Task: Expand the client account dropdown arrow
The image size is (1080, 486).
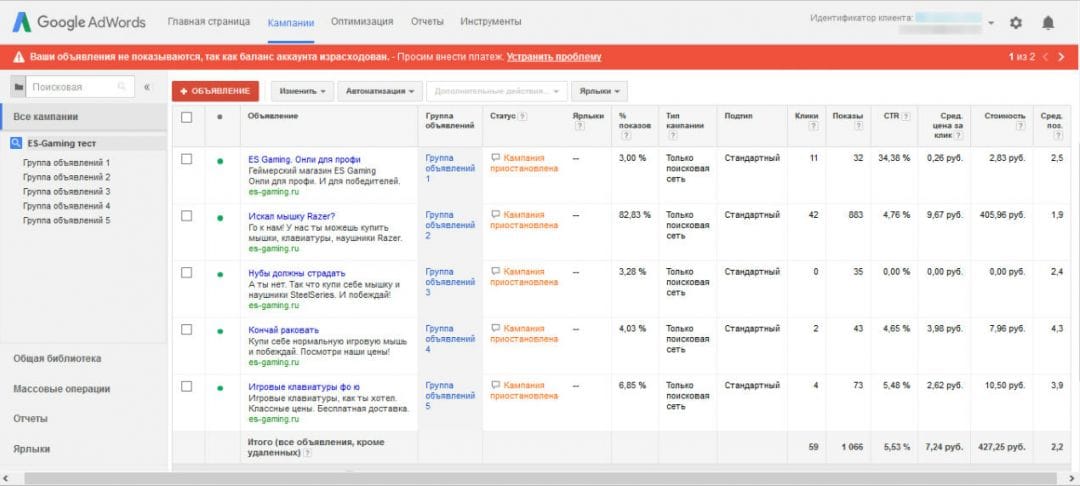Action: (991, 23)
